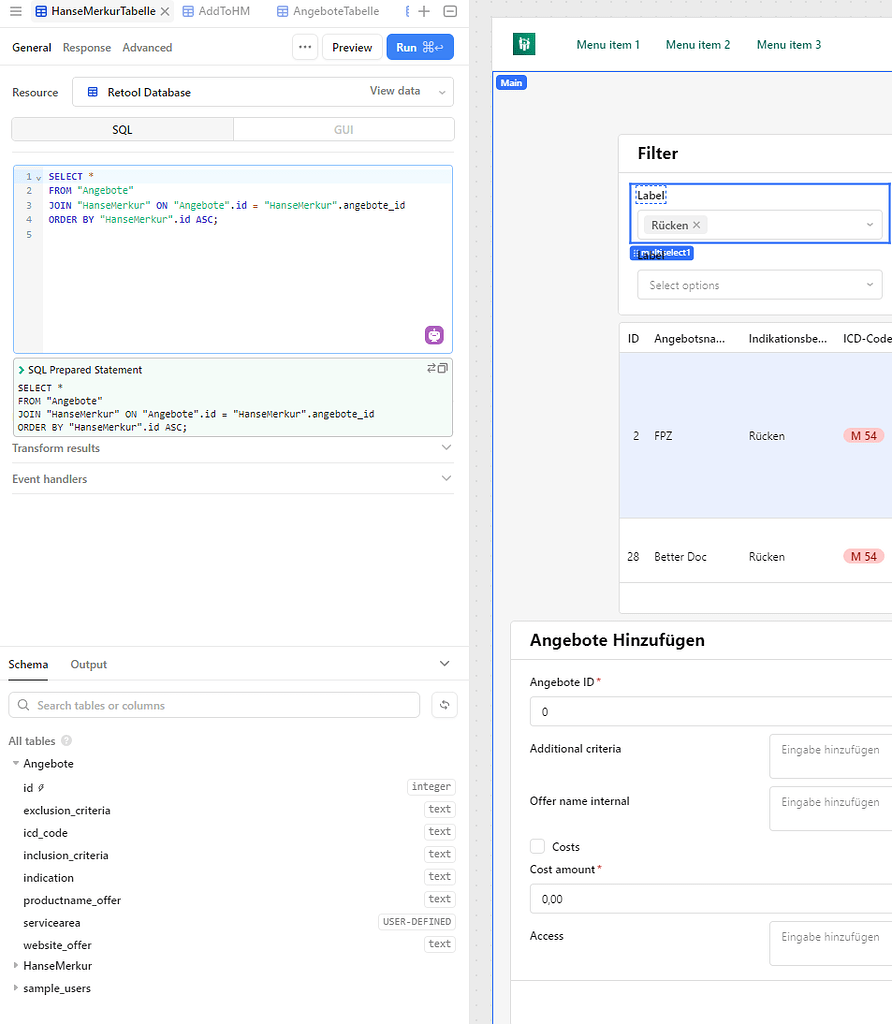Select the Schema tab
892x1024 pixels.
pyautogui.click(x=28, y=664)
